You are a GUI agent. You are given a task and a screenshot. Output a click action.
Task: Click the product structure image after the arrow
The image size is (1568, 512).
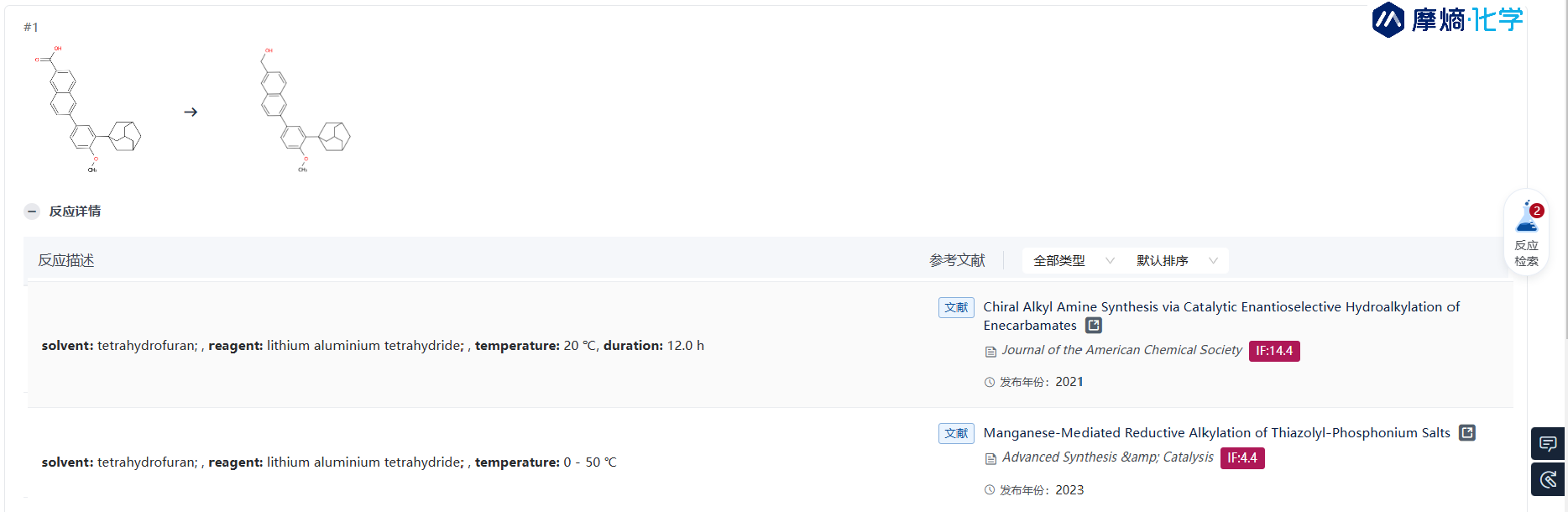305,109
